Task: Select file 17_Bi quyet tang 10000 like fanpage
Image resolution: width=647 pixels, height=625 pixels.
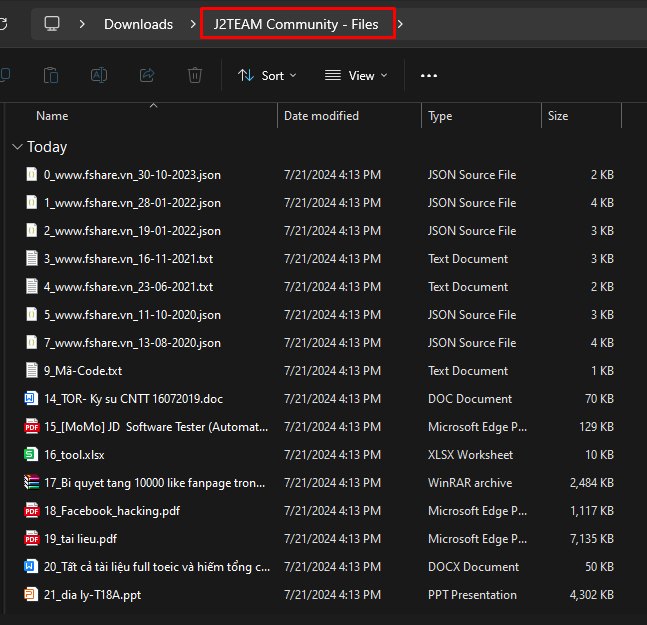Action: click(x=154, y=483)
